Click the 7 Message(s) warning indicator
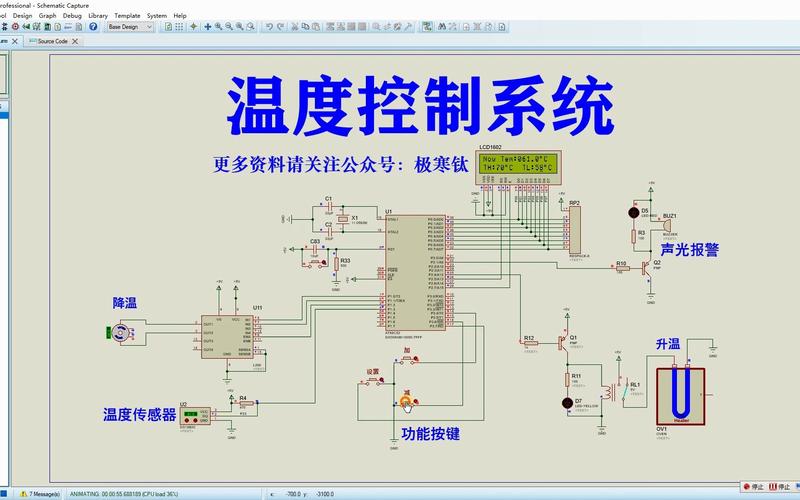The height and width of the screenshot is (500, 800). [x=40, y=494]
